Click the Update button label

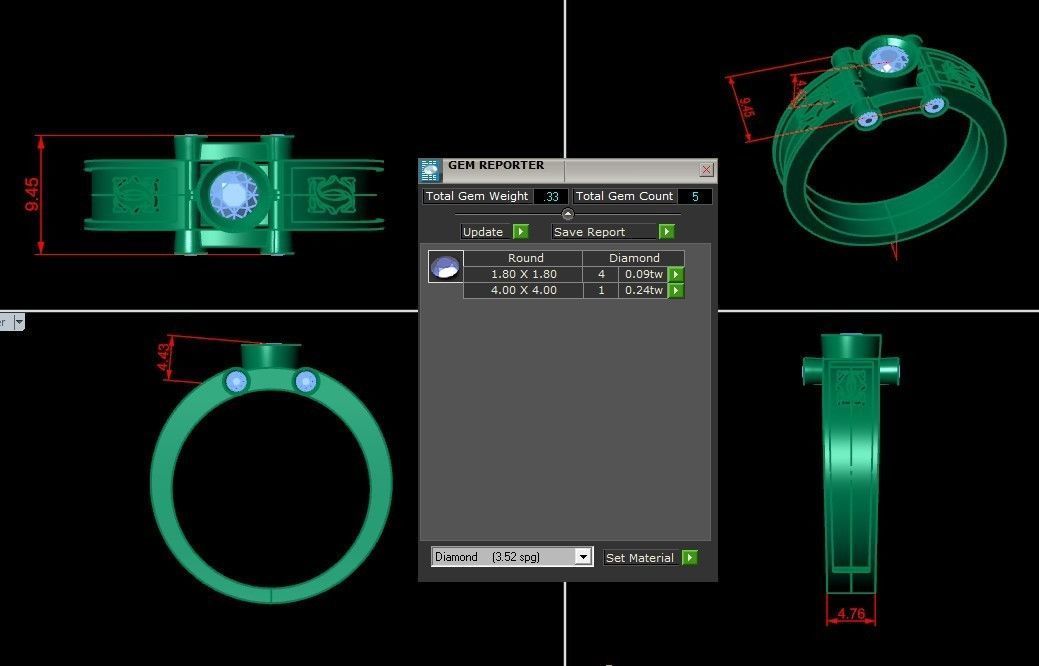coord(482,232)
